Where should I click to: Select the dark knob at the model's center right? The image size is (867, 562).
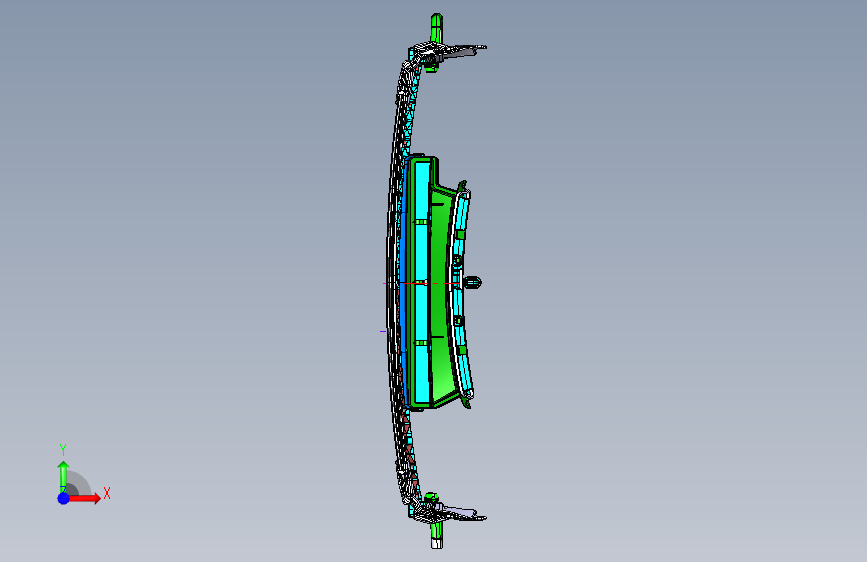click(472, 283)
